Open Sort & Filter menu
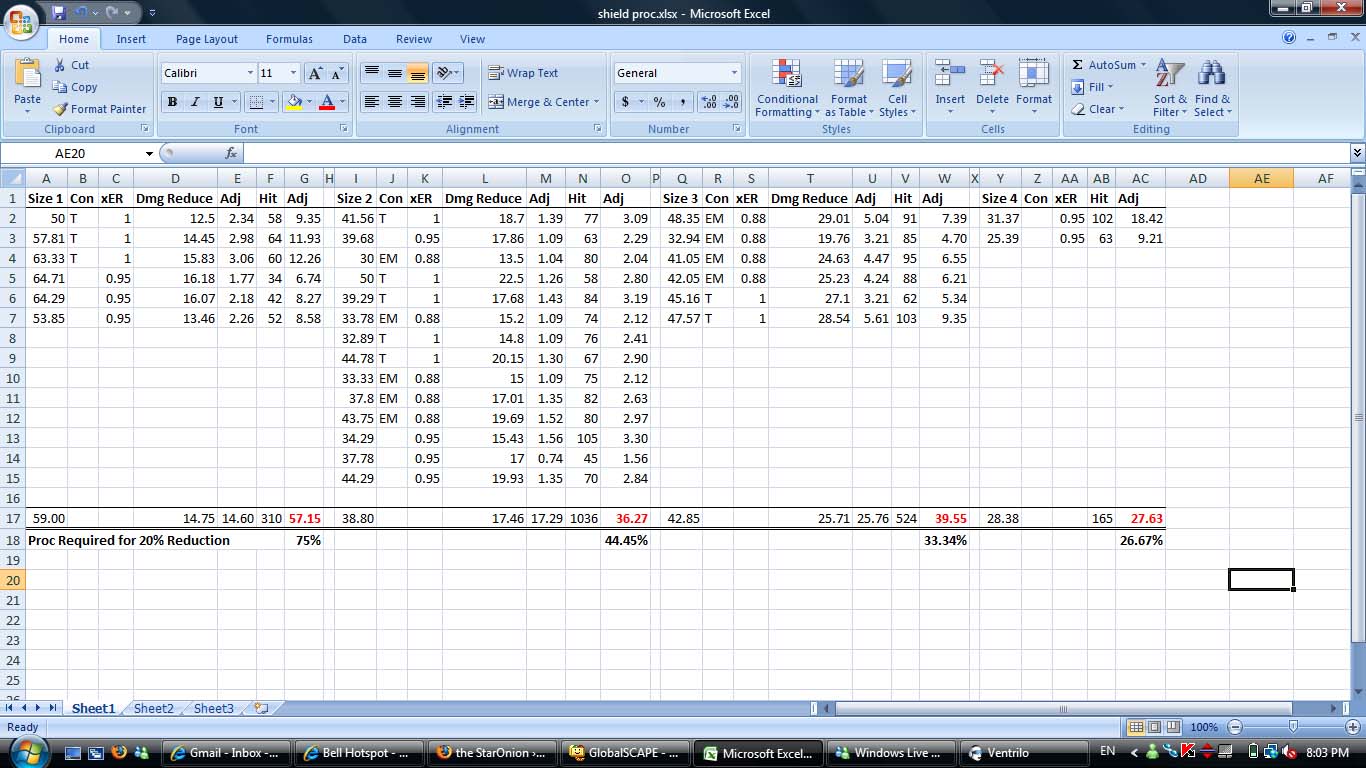Viewport: 1366px width, 768px height. point(1170,88)
